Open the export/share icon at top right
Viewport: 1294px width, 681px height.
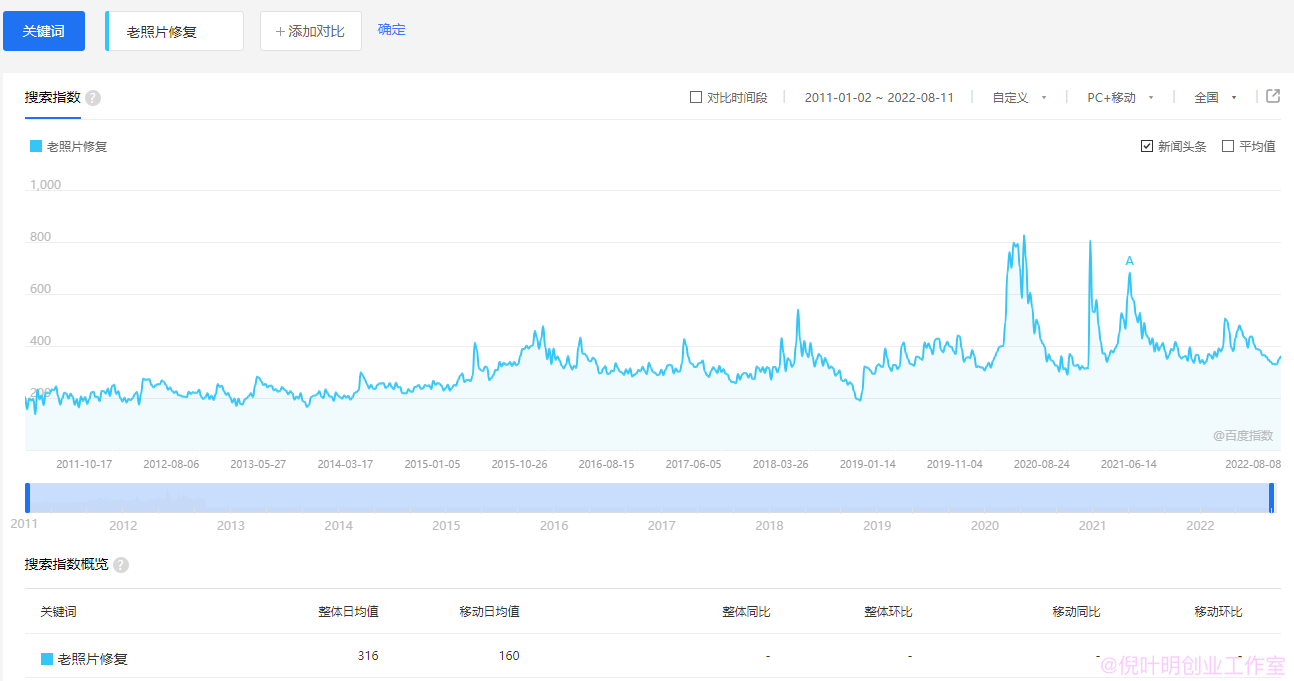tap(1272, 96)
